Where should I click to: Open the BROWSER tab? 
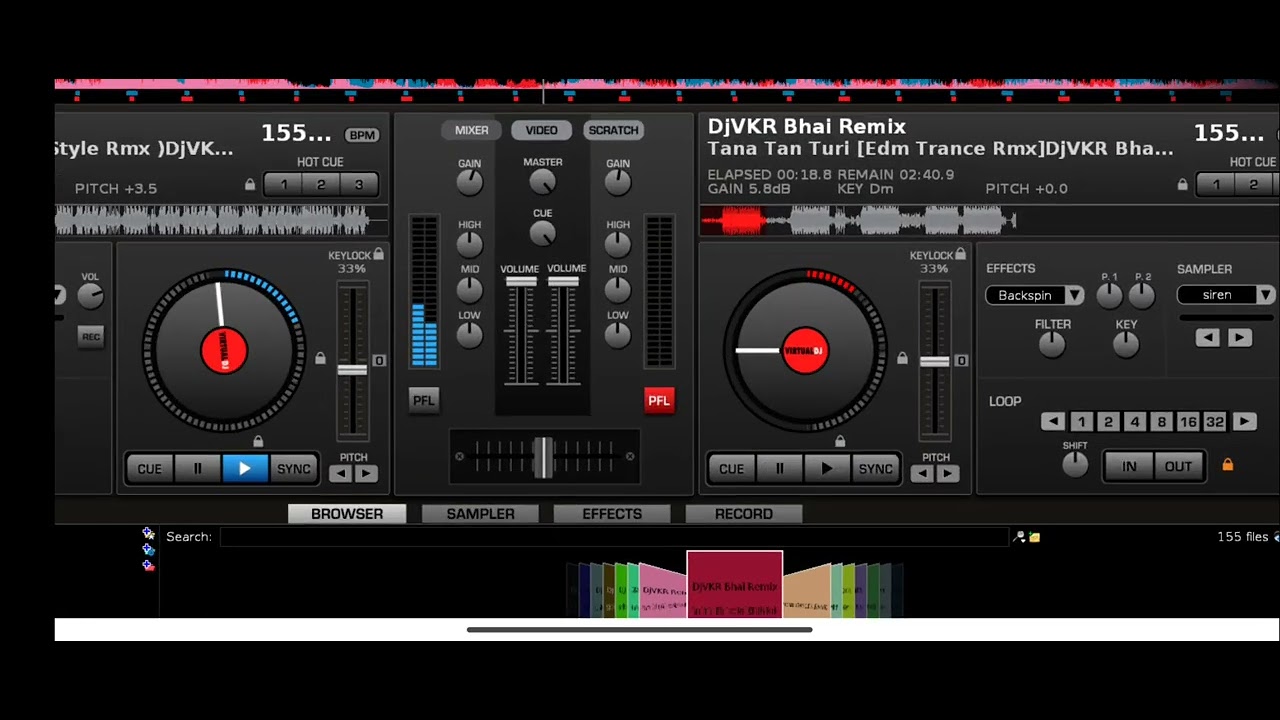[347, 513]
